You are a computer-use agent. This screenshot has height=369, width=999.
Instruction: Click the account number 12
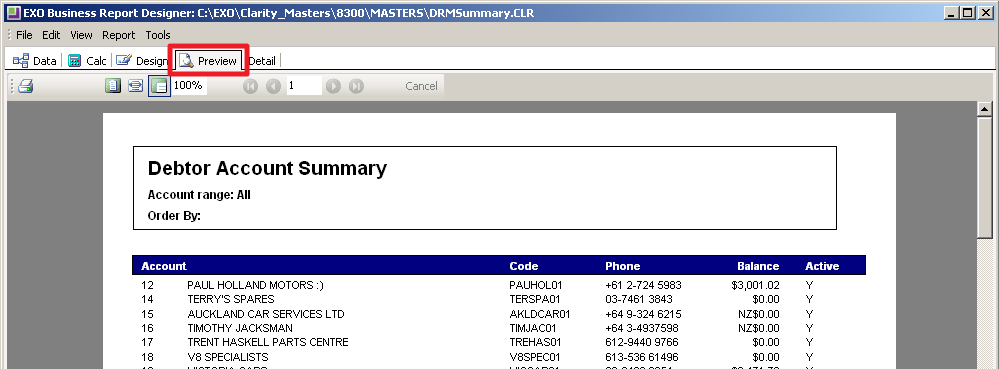pos(147,285)
